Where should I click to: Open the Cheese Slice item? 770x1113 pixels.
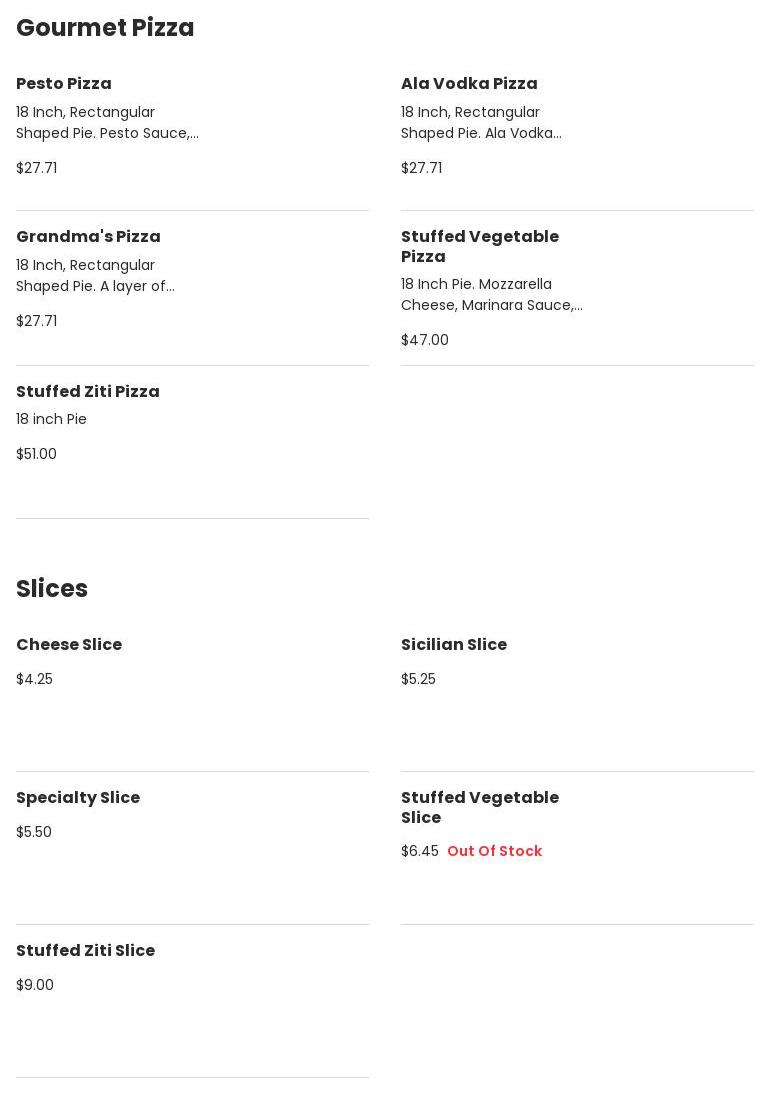(x=69, y=645)
